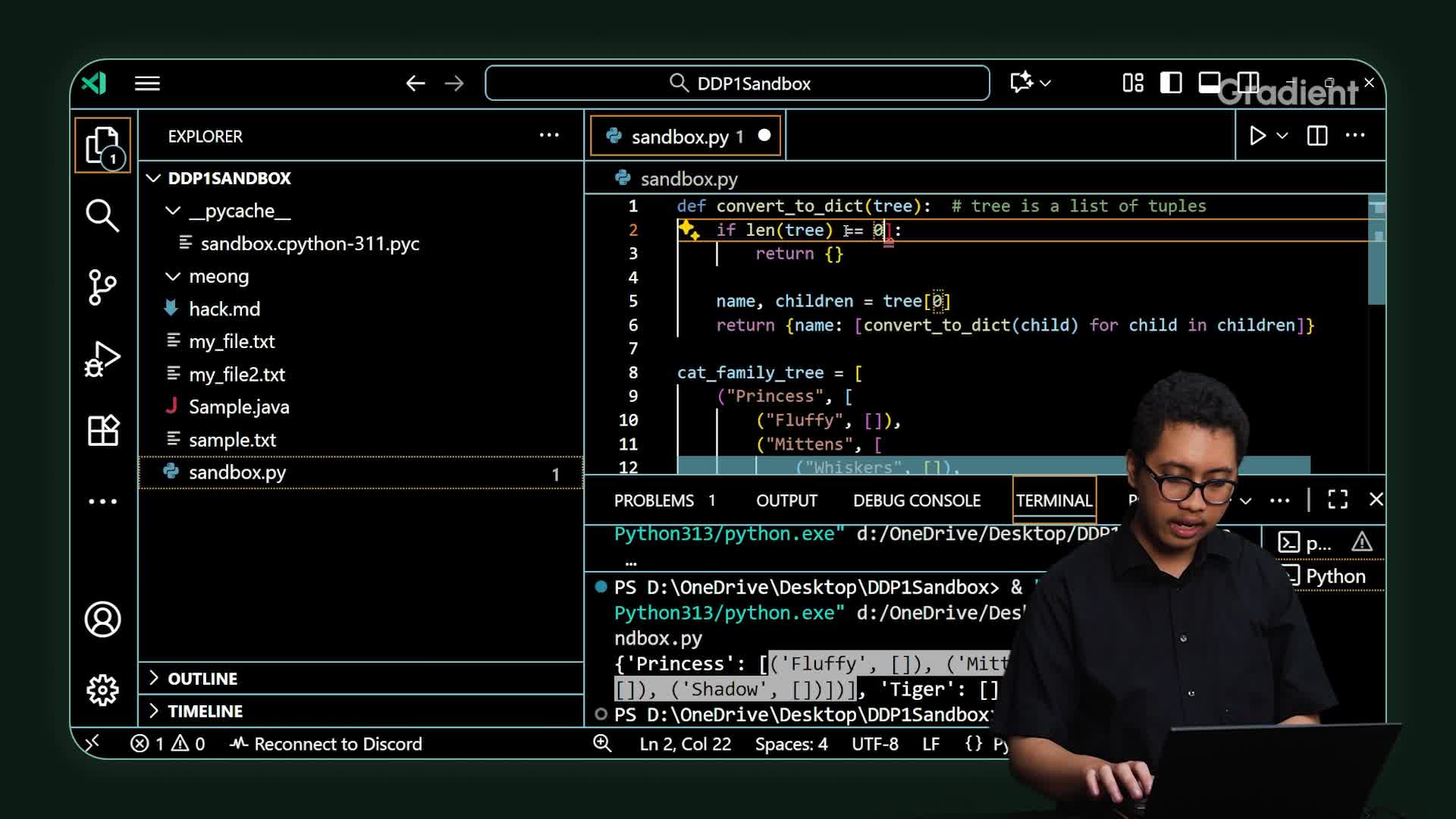Open the Accounts menu icon

coord(102,620)
